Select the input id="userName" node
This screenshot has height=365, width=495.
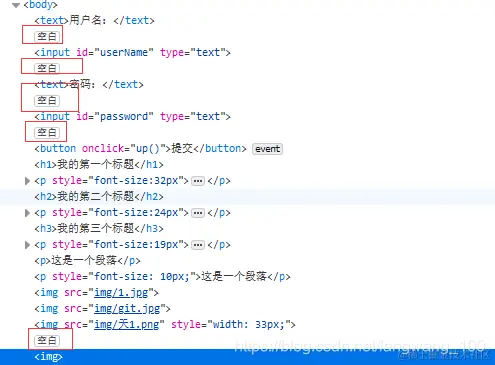click(132, 53)
